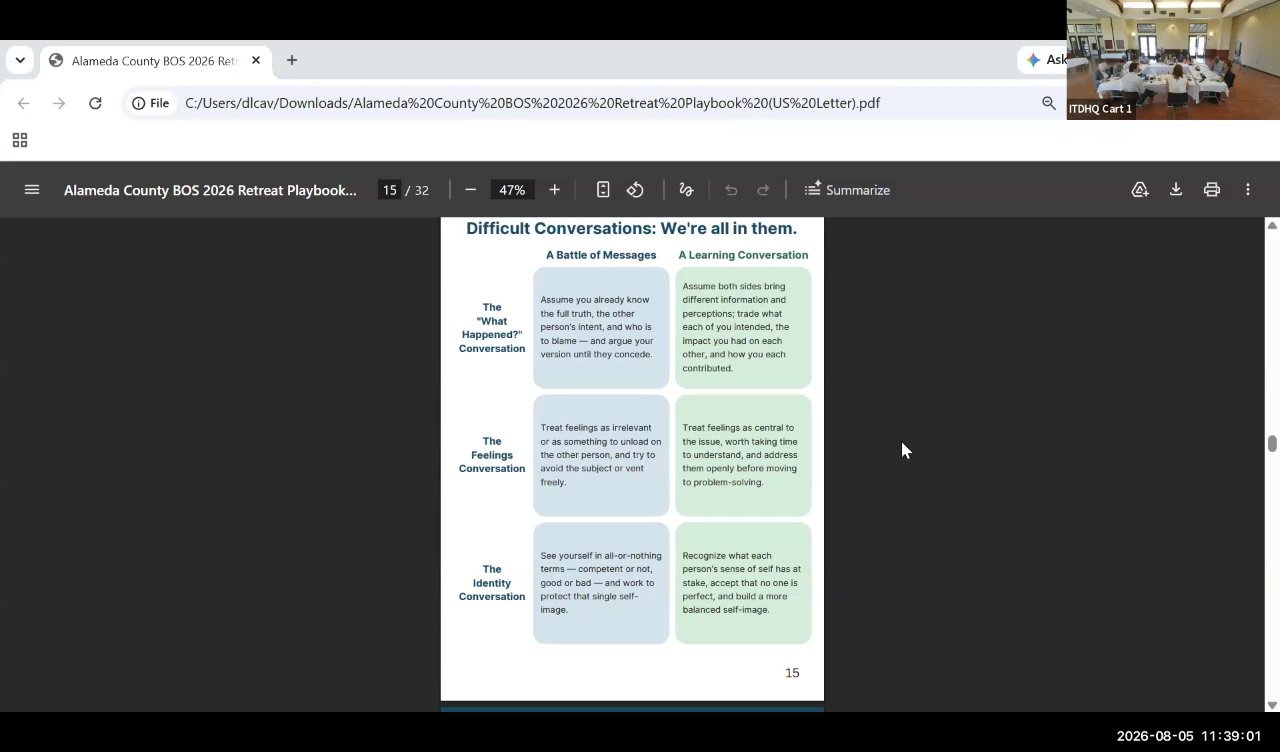Click the 'See yourself in all-or-nothing terms' box

click(601, 583)
